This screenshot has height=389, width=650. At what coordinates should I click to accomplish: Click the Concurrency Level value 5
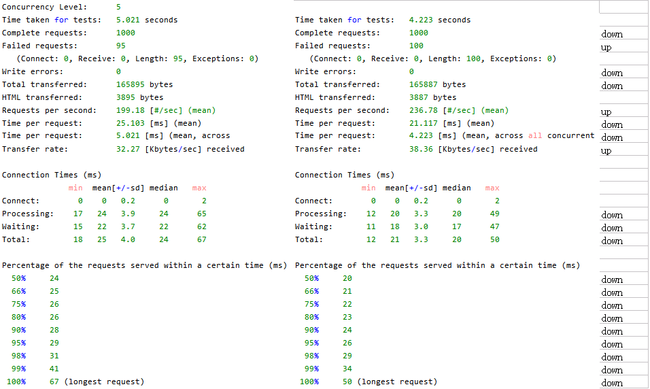pyautogui.click(x=119, y=7)
